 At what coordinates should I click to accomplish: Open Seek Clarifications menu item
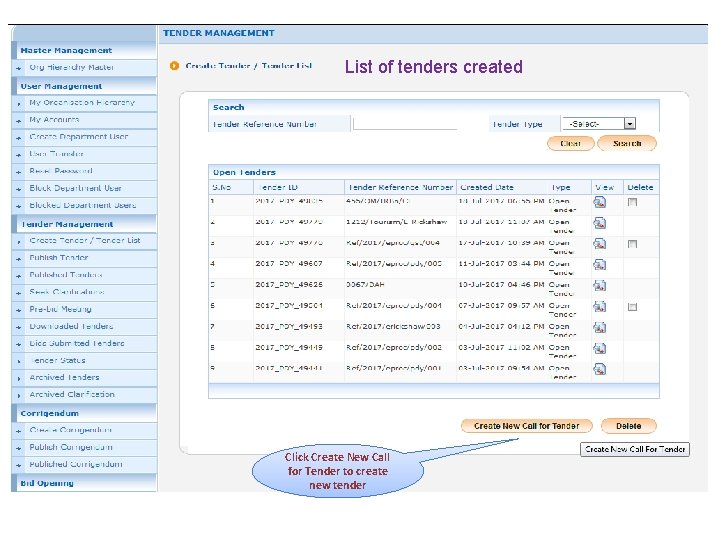point(84,292)
